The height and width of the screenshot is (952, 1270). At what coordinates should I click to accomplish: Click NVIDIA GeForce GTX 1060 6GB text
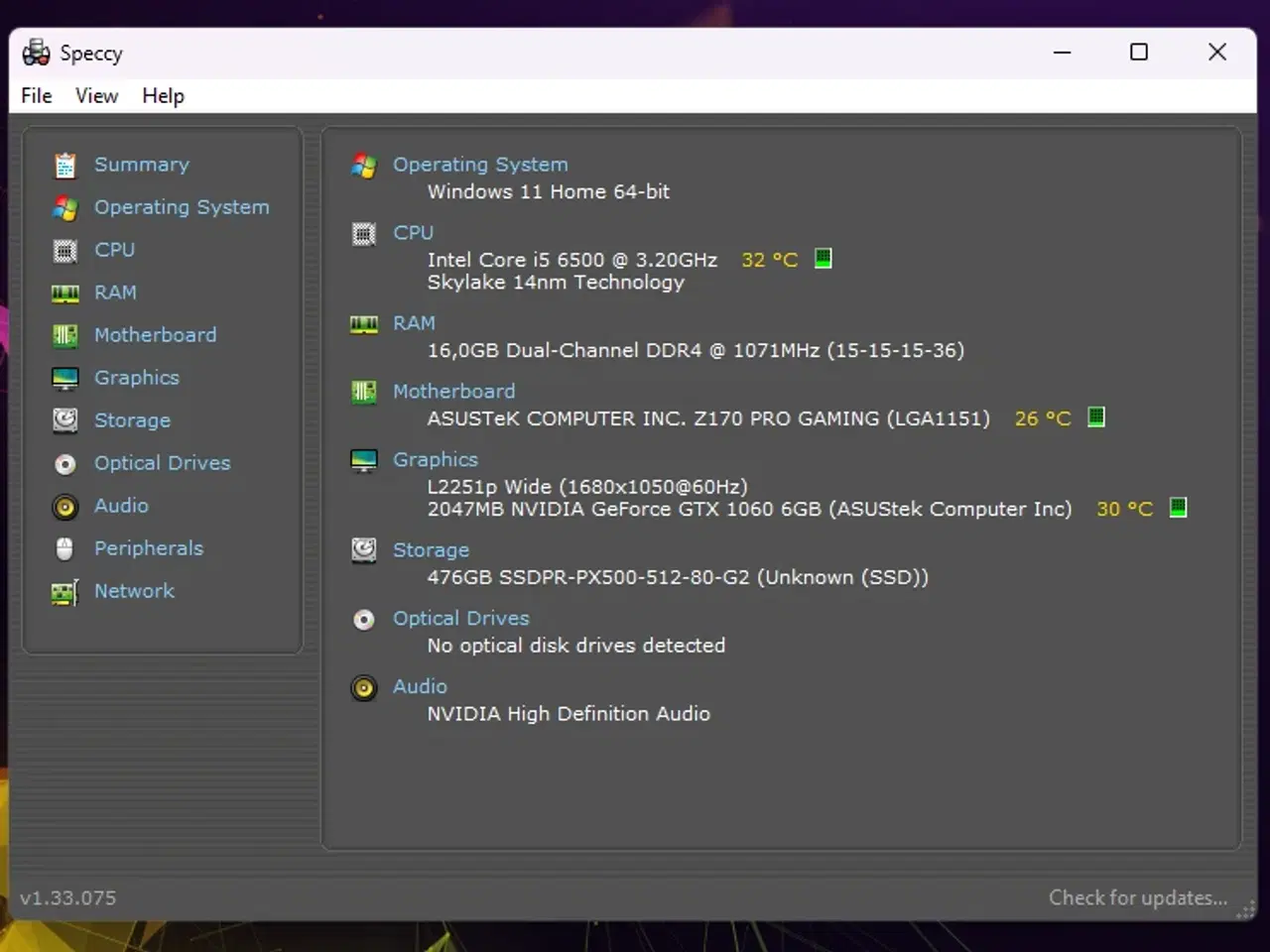(x=749, y=509)
